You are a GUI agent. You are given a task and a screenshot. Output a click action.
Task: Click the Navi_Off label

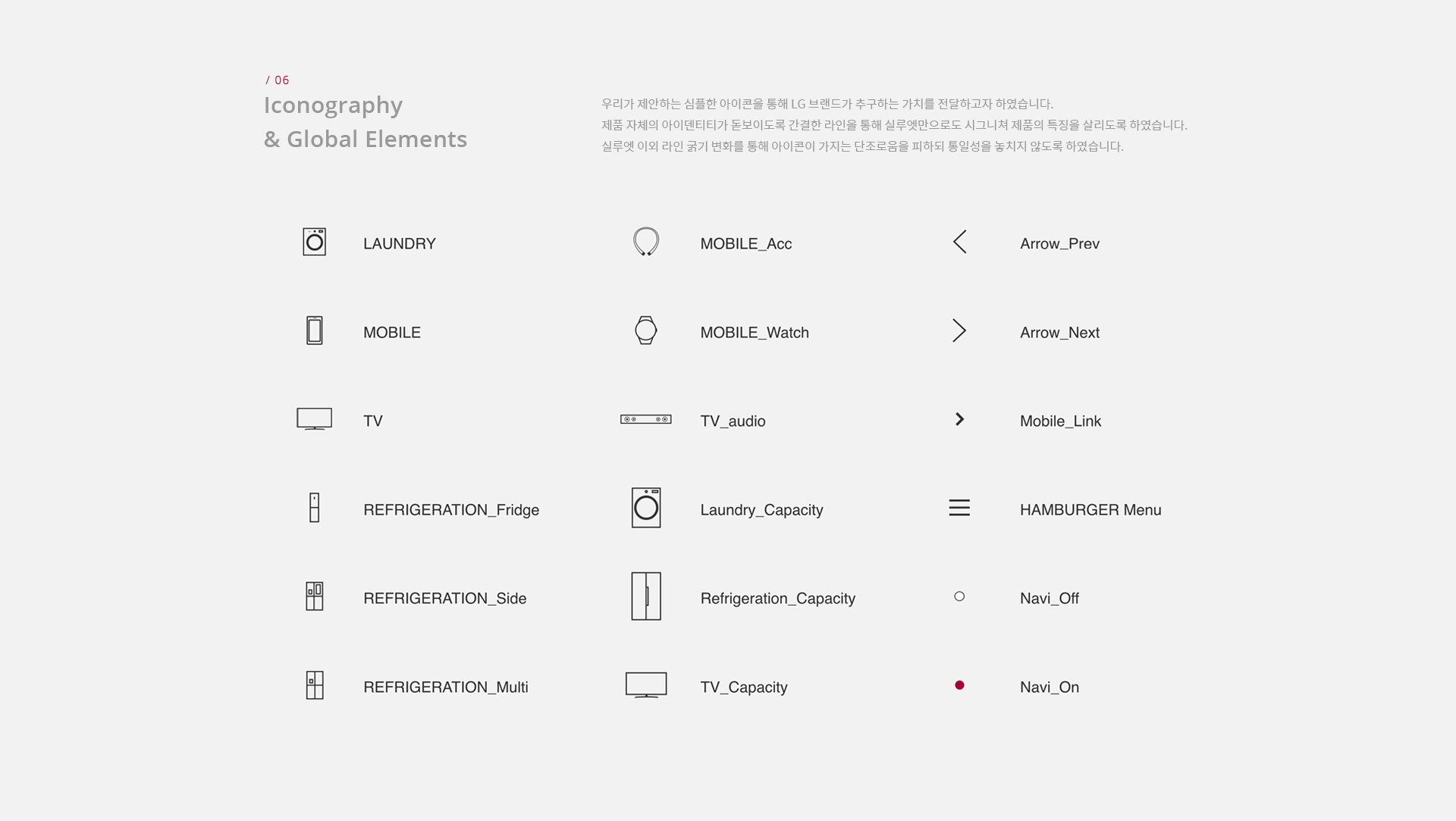(1050, 598)
